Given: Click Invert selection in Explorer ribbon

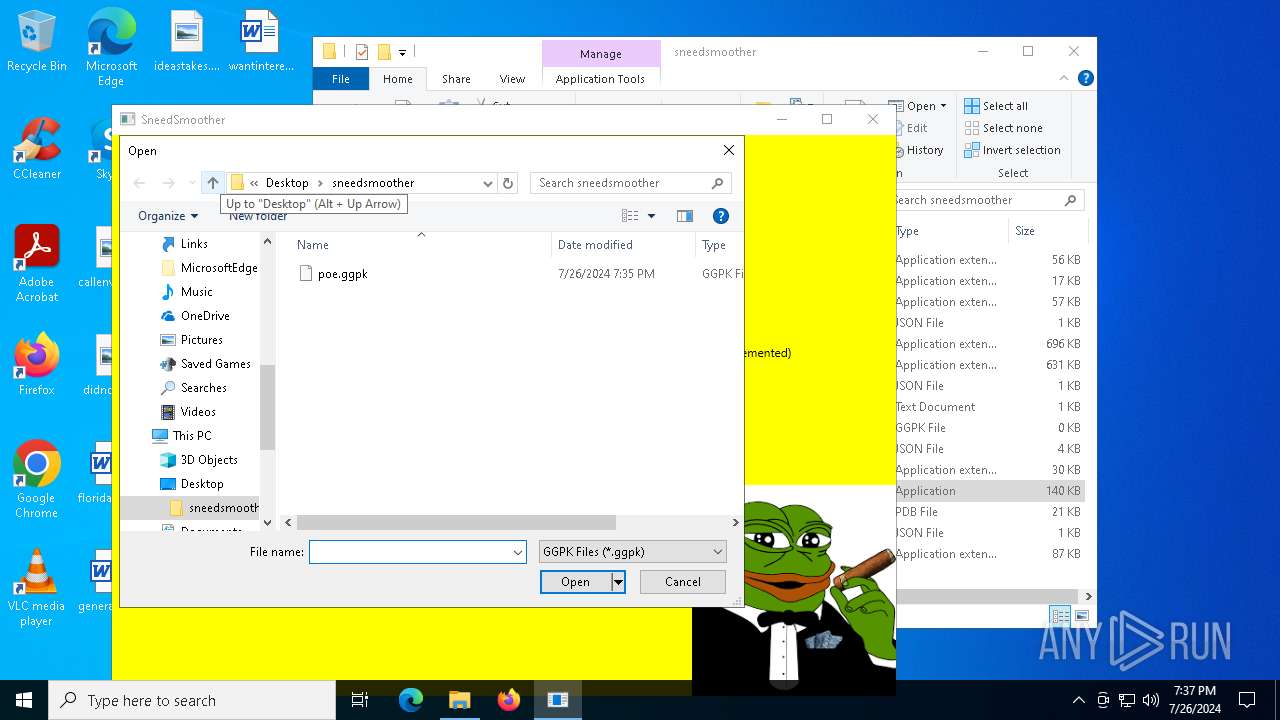Looking at the screenshot, I should tap(1012, 150).
